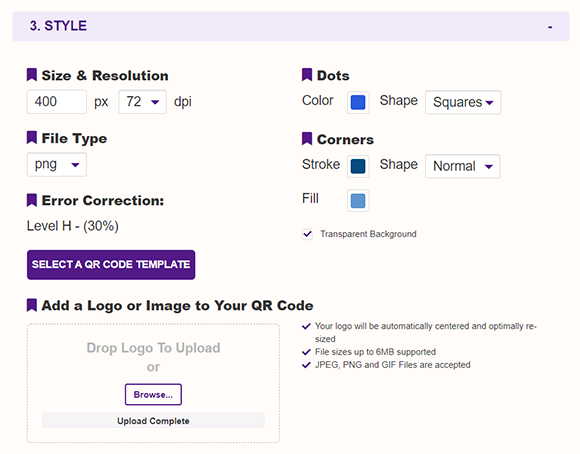The width and height of the screenshot is (580, 454).
Task: Click the 'File sizes up to 6MB supported' text
Action: click(x=375, y=352)
